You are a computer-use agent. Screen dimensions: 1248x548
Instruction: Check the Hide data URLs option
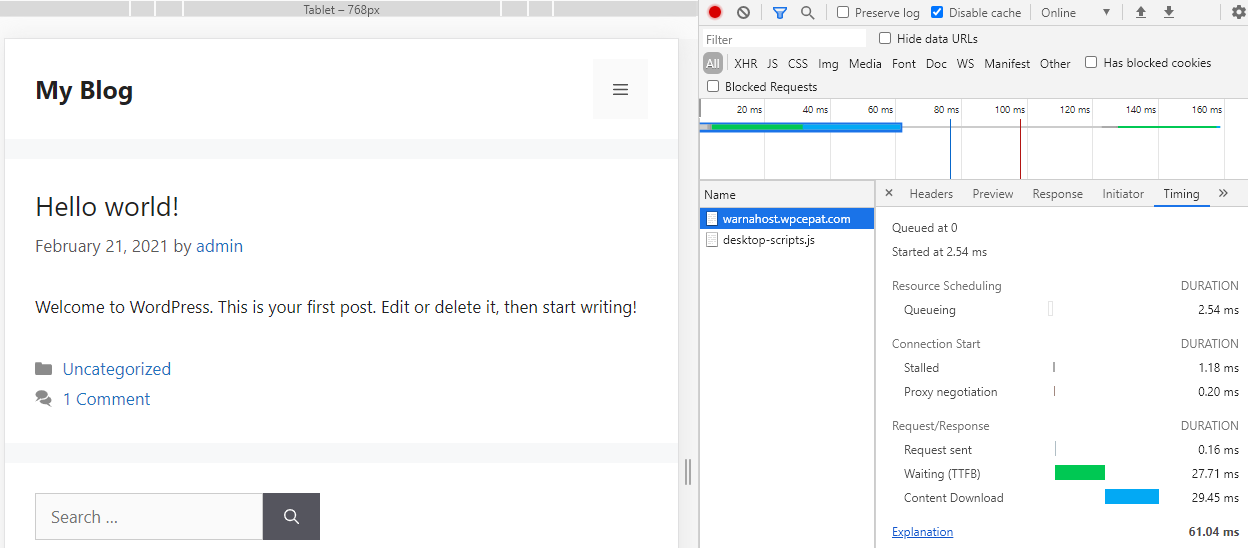tap(885, 39)
